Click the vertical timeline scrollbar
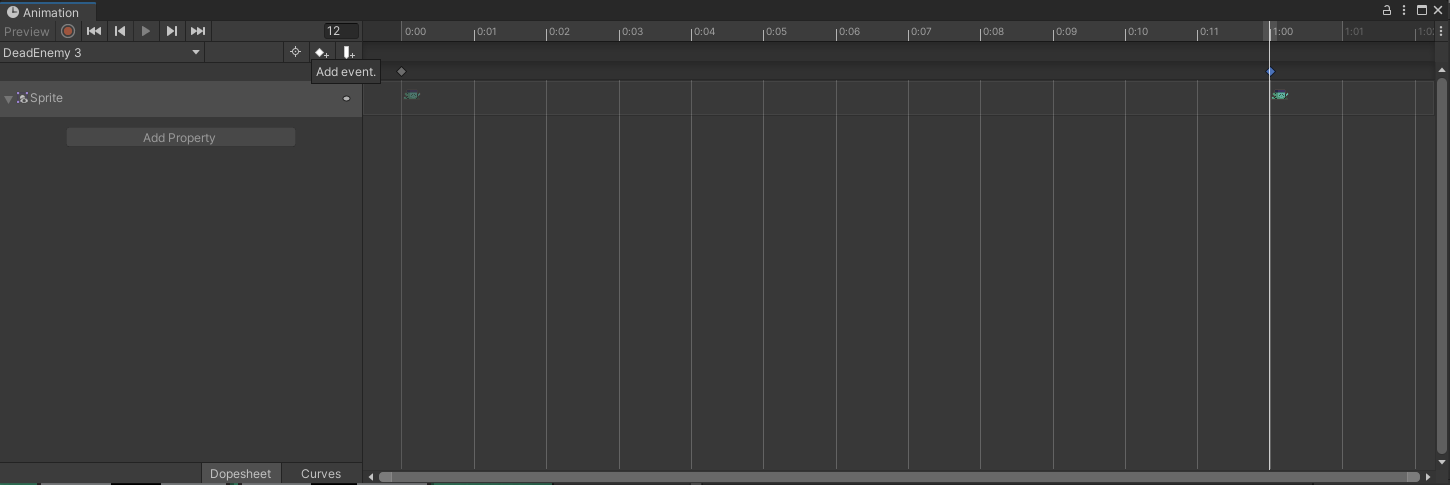This screenshot has height=485, width=1450. point(1442,265)
